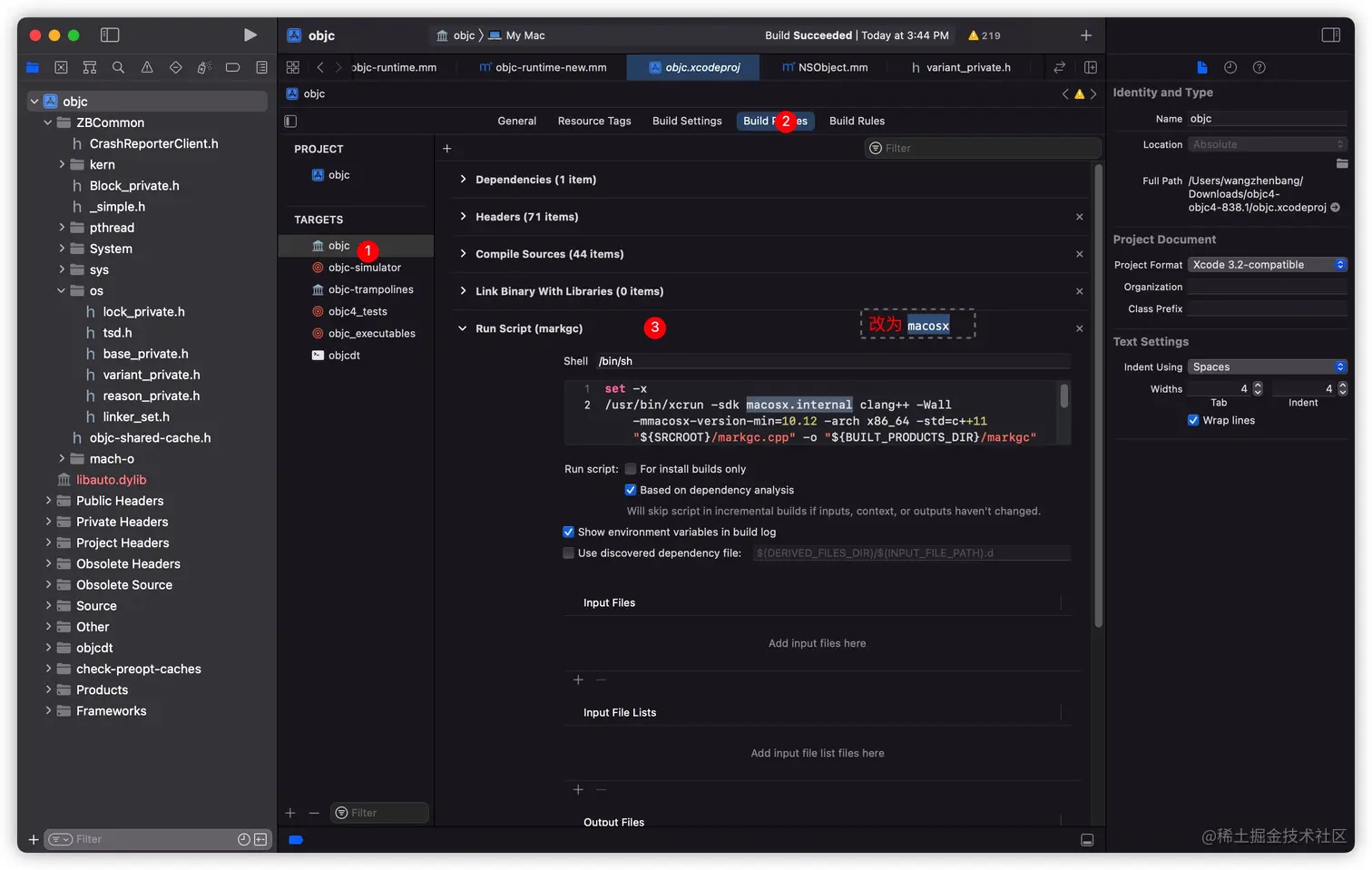Switch to Resource Tags tab
Viewport: 1372px width, 870px height.
coord(594,121)
